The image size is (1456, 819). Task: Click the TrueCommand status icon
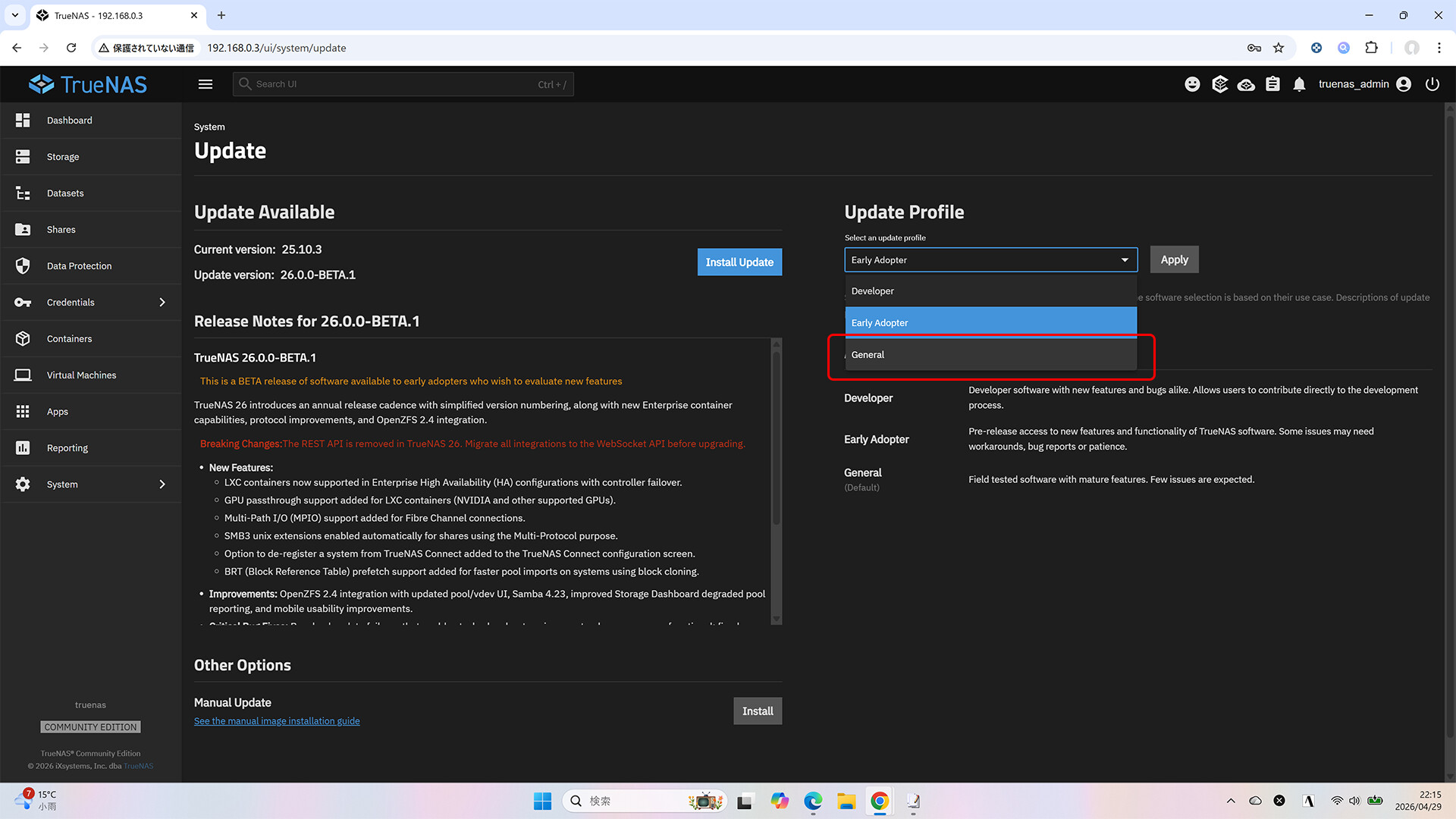pos(1219,84)
